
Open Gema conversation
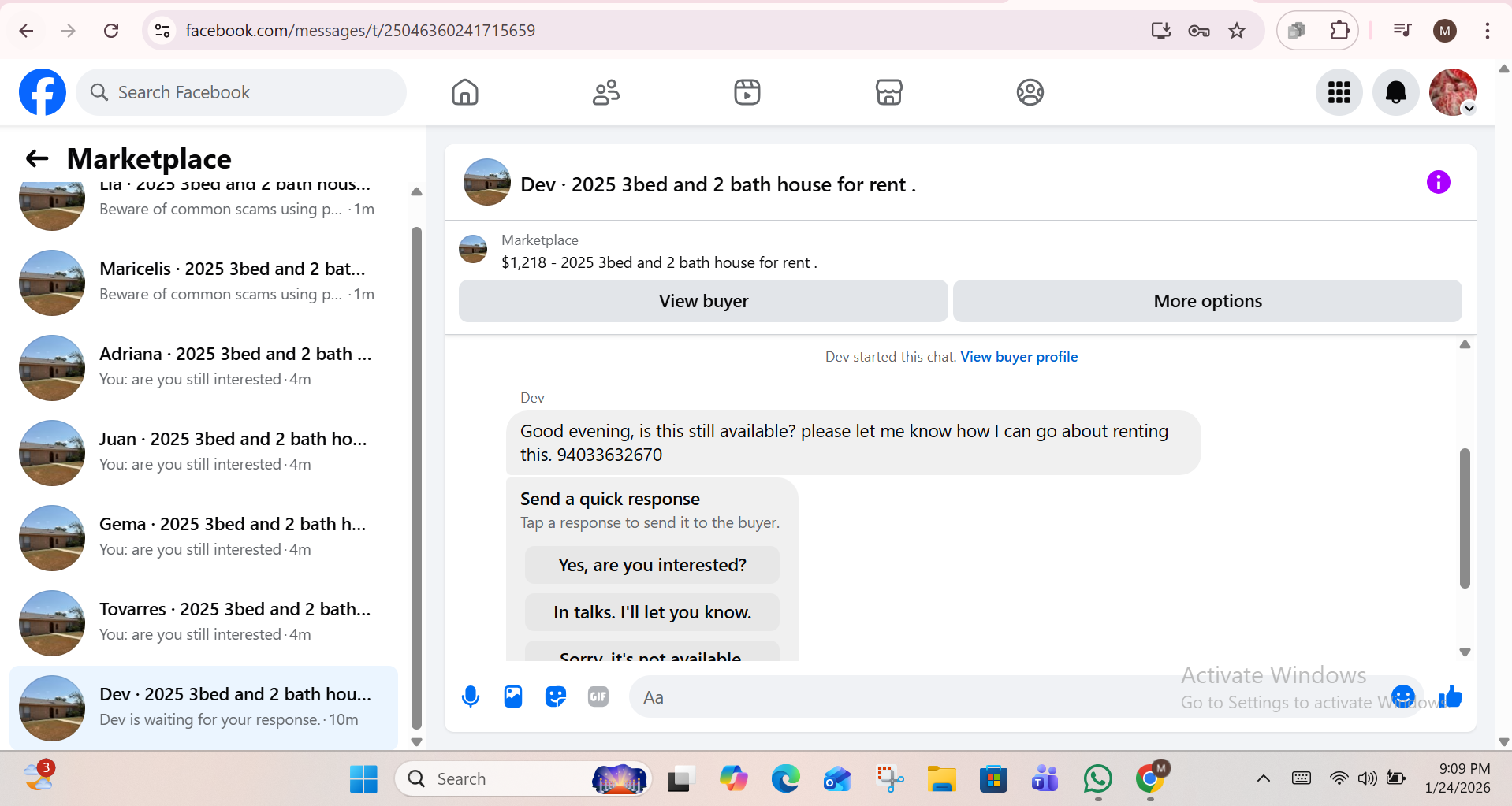(205, 538)
